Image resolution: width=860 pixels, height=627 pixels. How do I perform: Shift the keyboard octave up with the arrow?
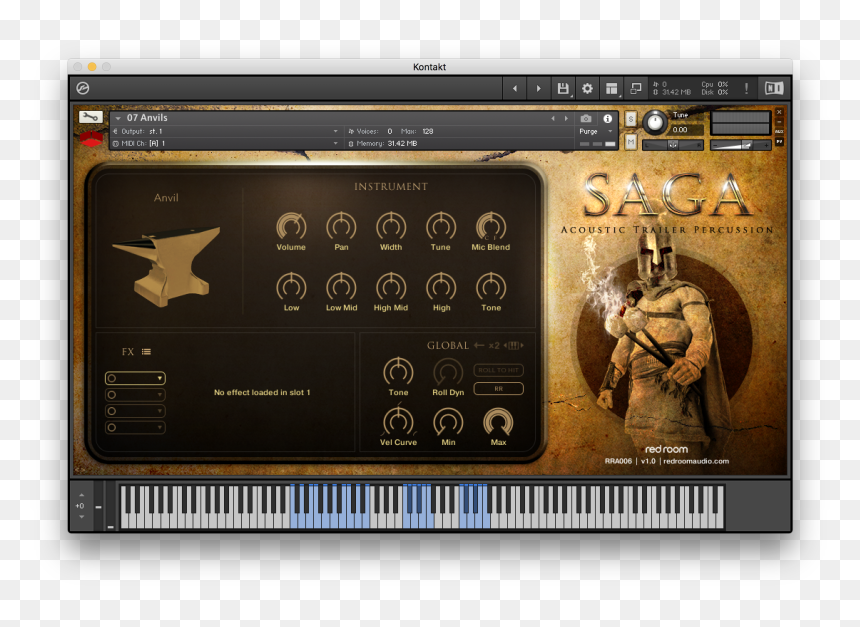coord(81,495)
